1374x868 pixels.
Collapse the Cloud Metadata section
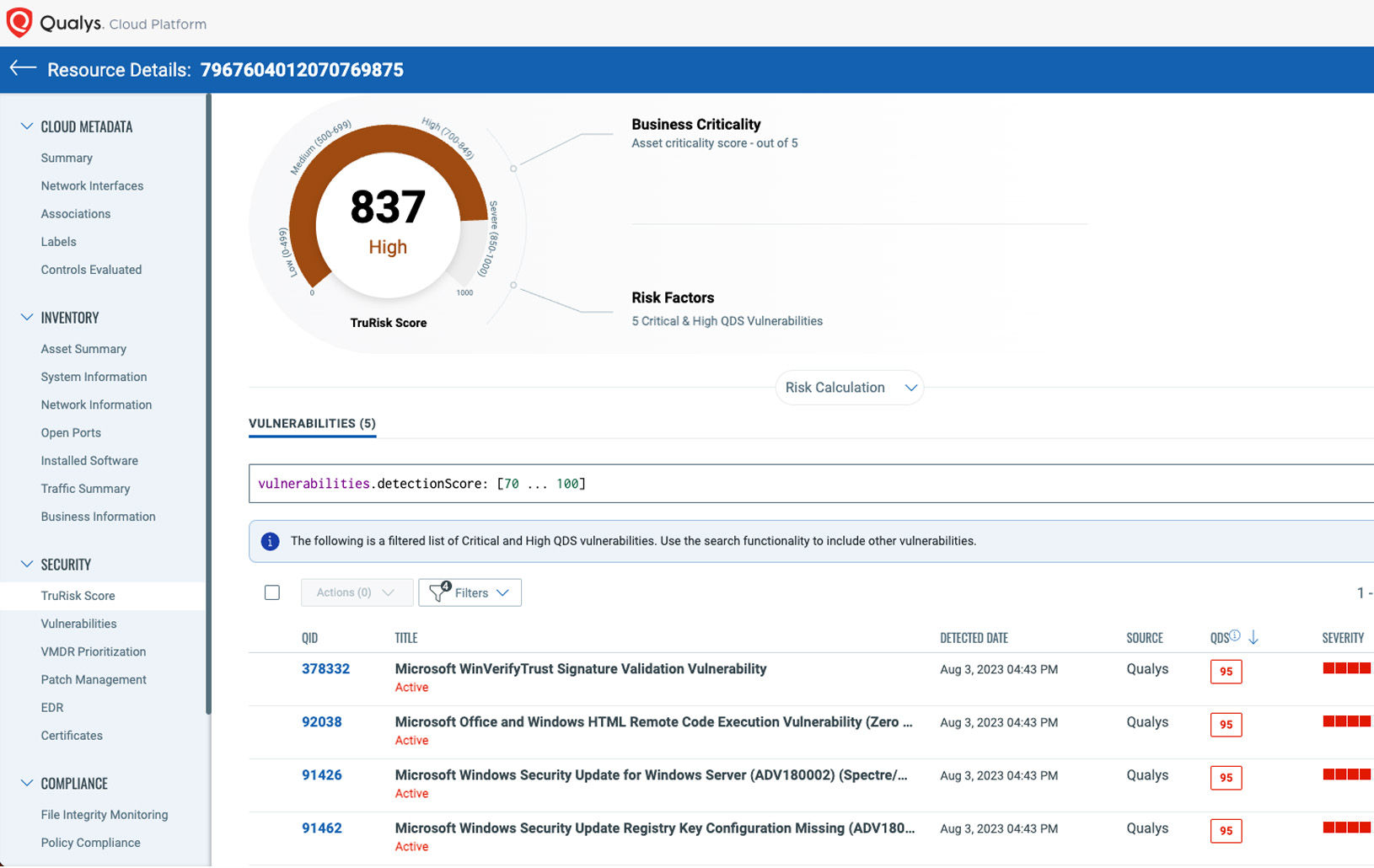(x=25, y=126)
